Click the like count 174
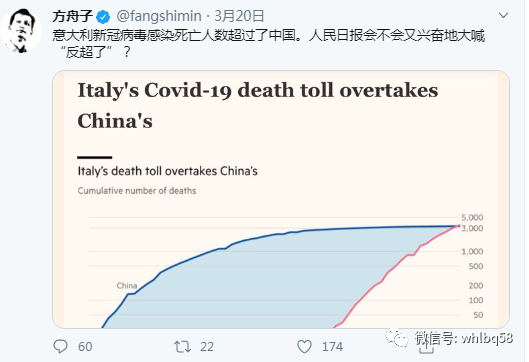The height and width of the screenshot is (362, 529). [x=332, y=347]
